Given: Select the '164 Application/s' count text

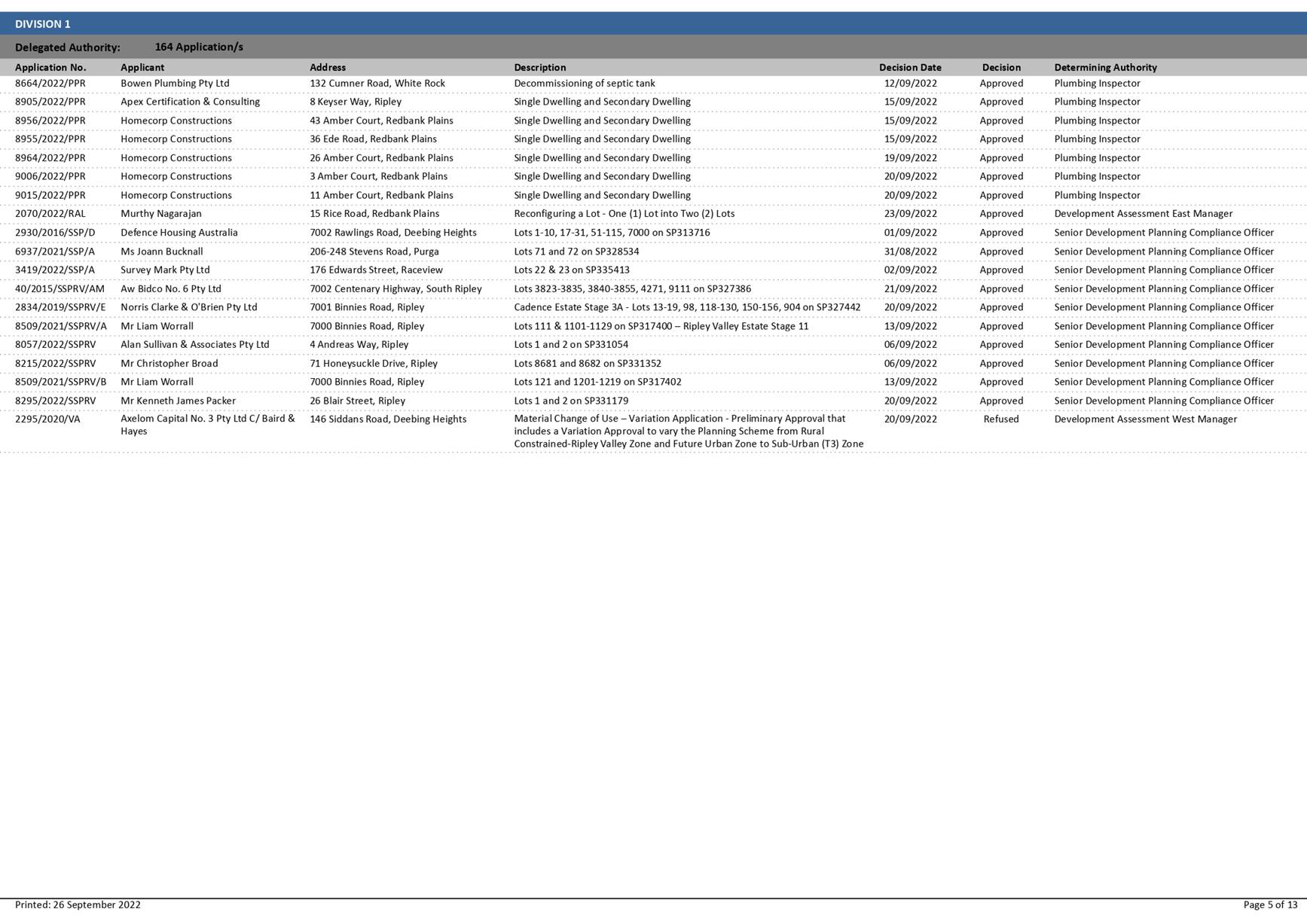Looking at the screenshot, I should click(x=199, y=47).
